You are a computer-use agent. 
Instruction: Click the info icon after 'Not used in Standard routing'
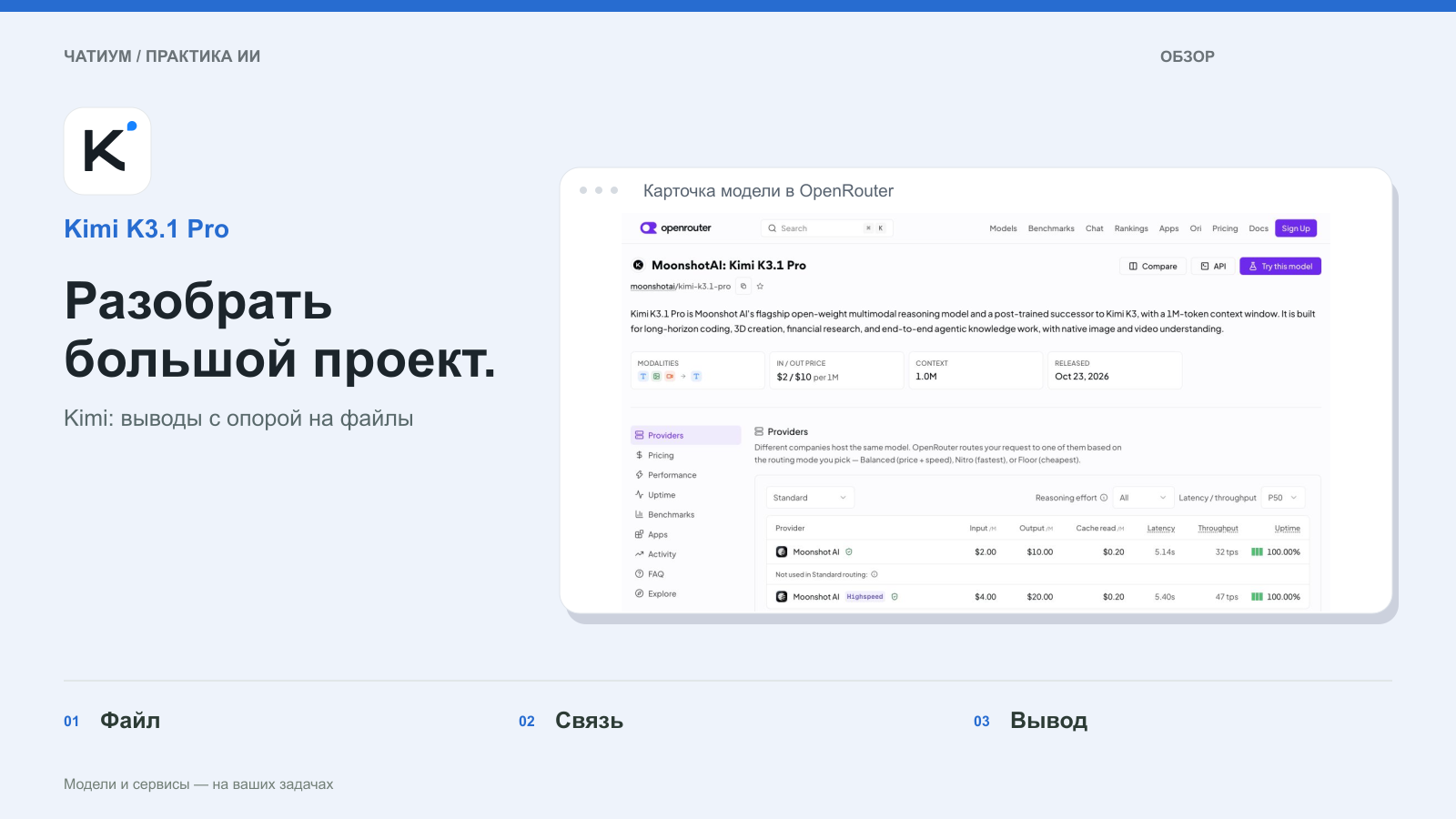[875, 574]
